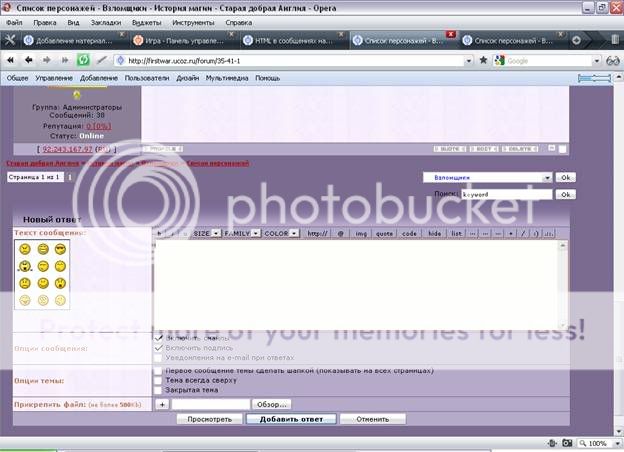The image size is (624, 452).
Task: Click the bookmark star in address bar
Action: (483, 60)
